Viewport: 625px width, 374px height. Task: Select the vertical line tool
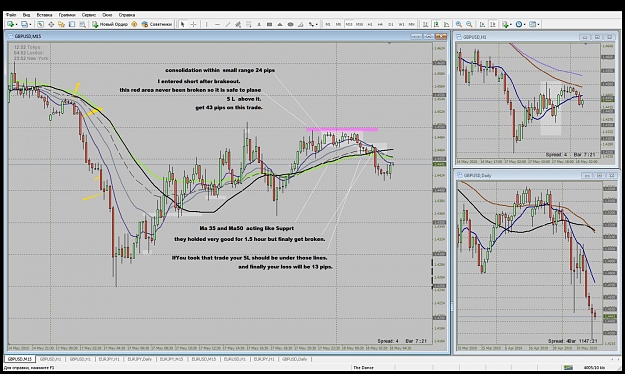pos(206,24)
